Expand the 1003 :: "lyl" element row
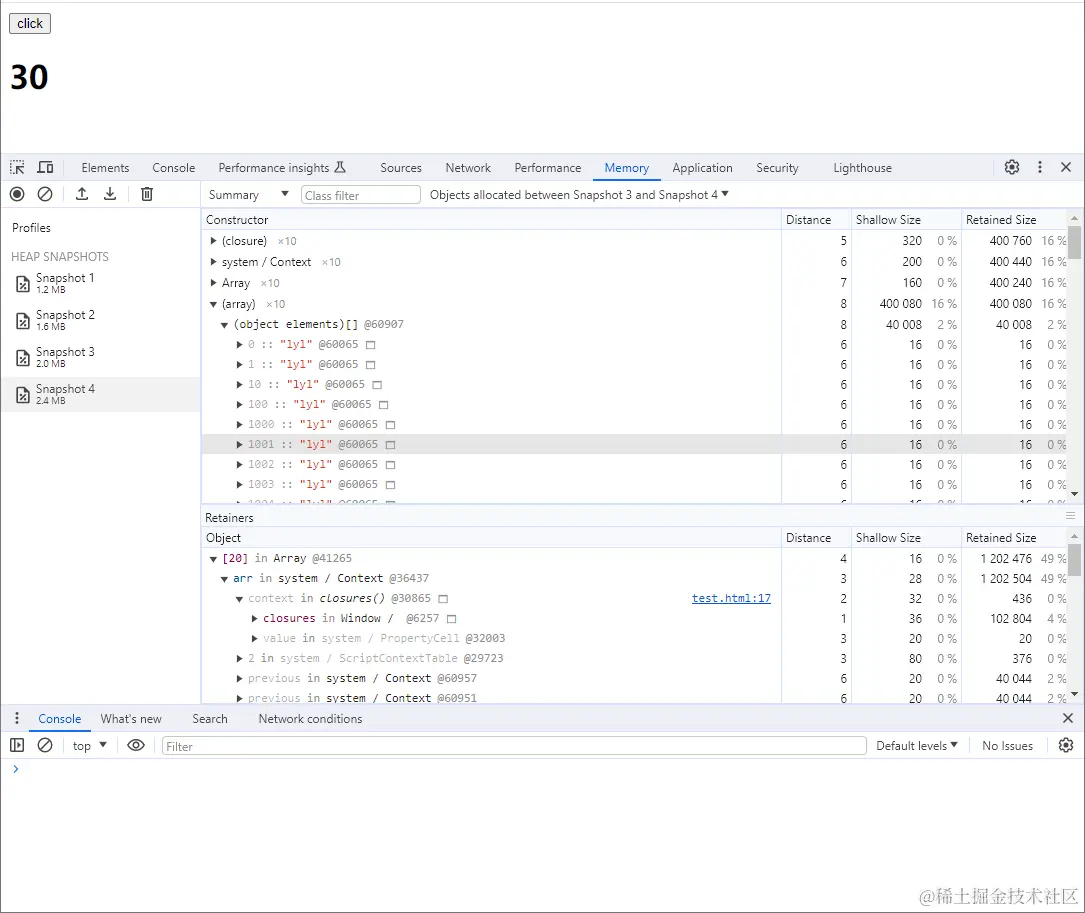 239,485
